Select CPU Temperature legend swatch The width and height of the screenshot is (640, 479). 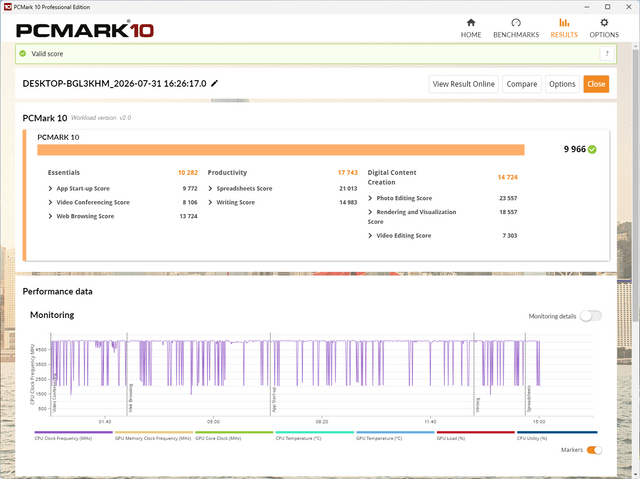(315, 432)
